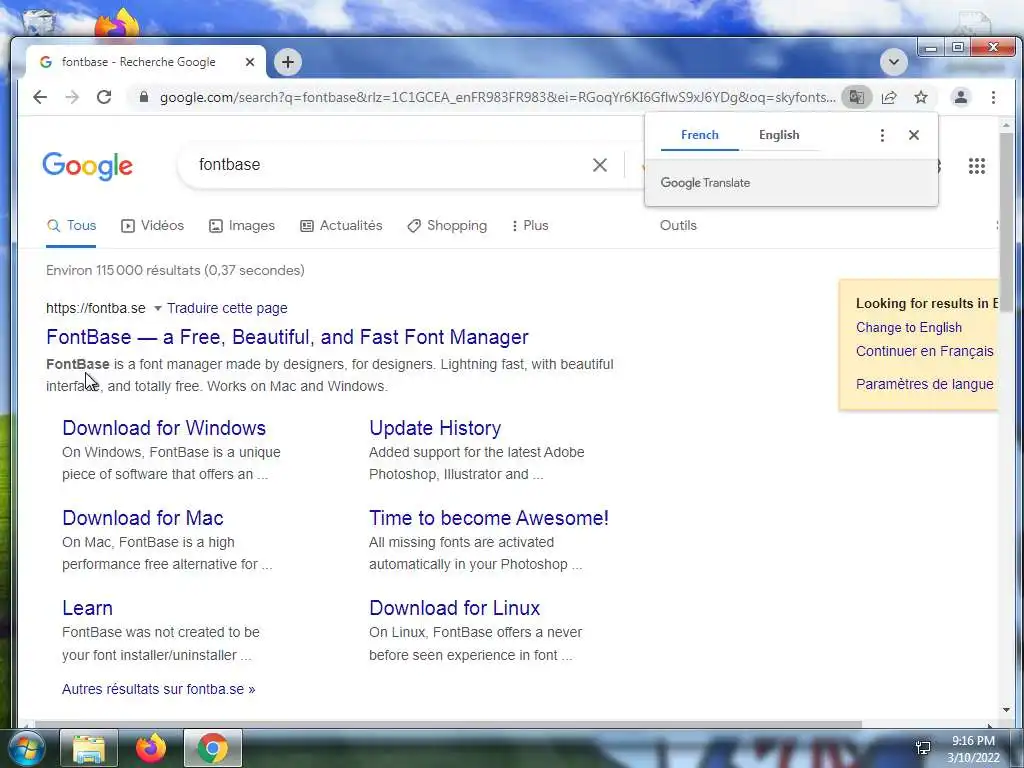1024x768 pixels.
Task: Open File Explorer from the taskbar
Action: 89,748
